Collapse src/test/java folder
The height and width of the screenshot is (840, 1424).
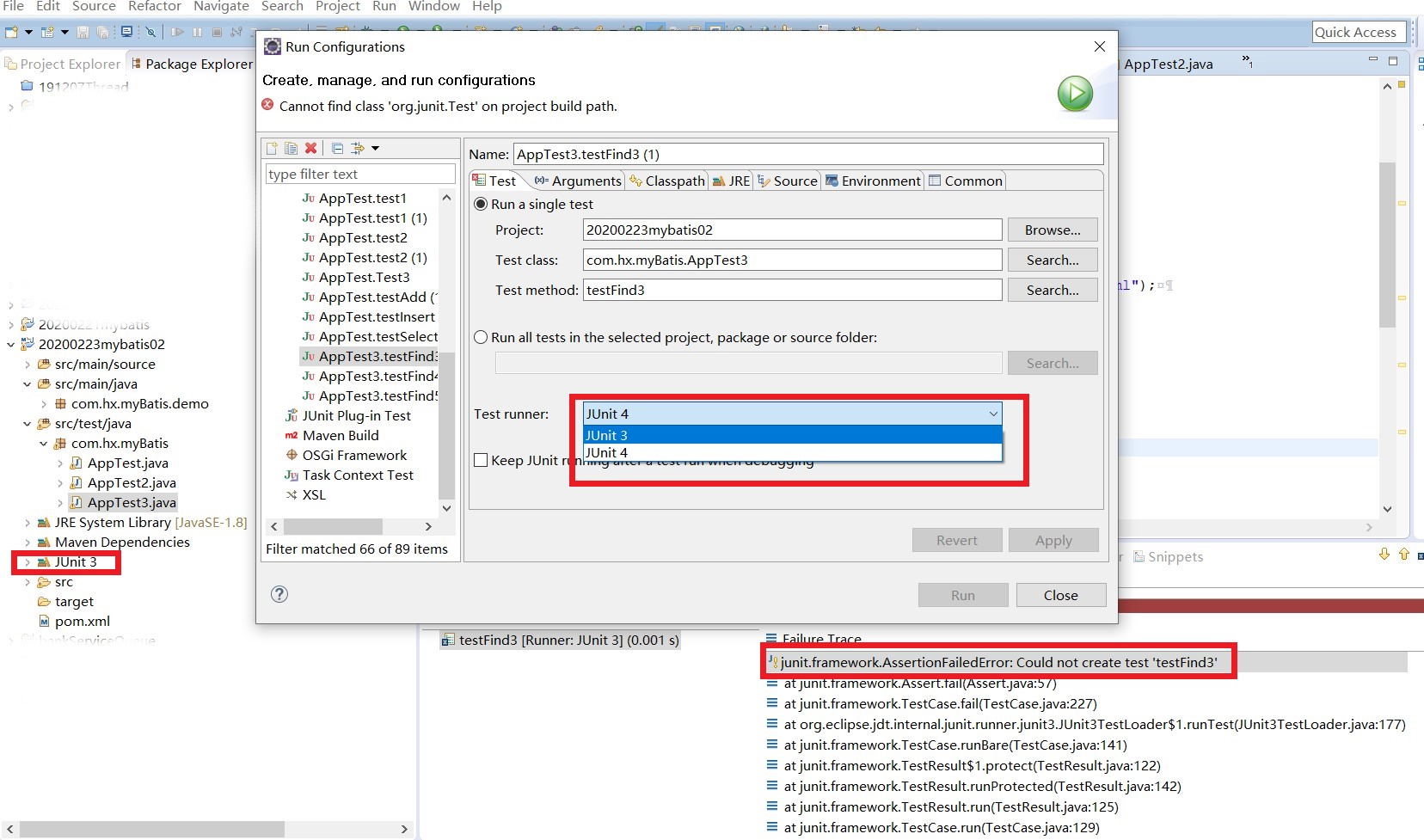[28, 424]
